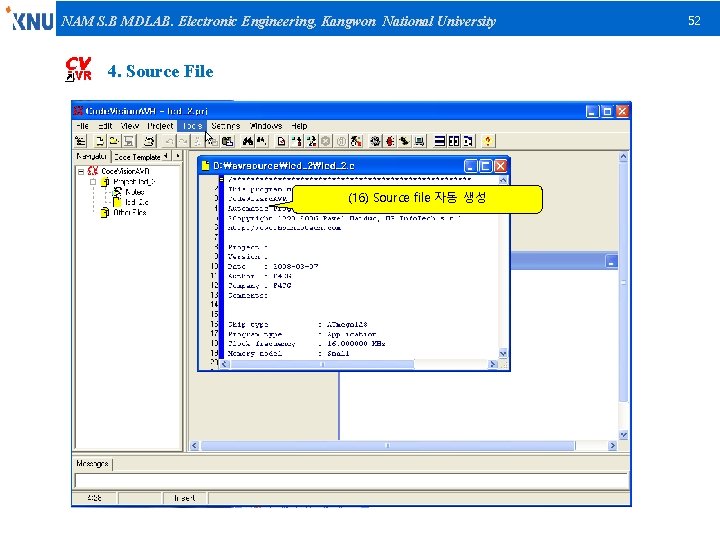This screenshot has width=720, height=540.
Task: Launch the CodeWizardAVR gear icon
Action: click(376, 141)
